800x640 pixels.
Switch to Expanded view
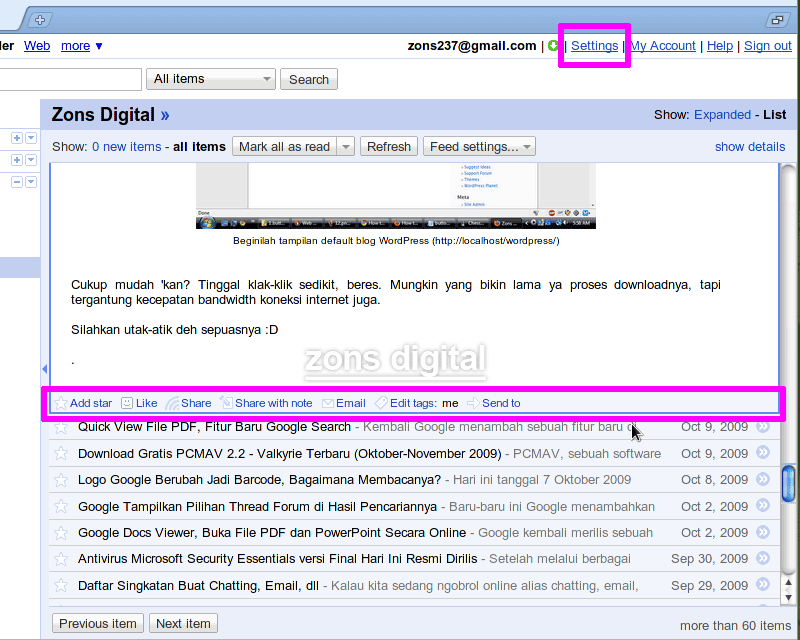tap(722, 115)
